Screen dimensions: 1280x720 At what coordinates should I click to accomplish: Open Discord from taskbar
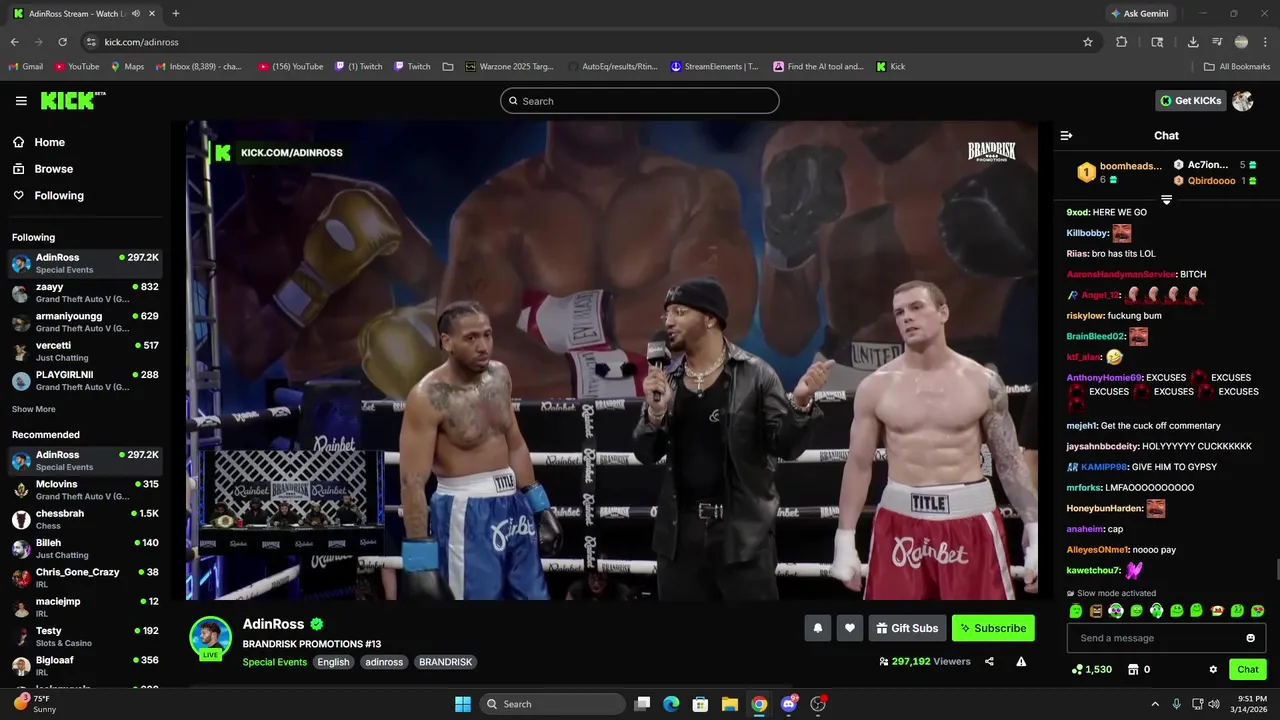[x=789, y=704]
